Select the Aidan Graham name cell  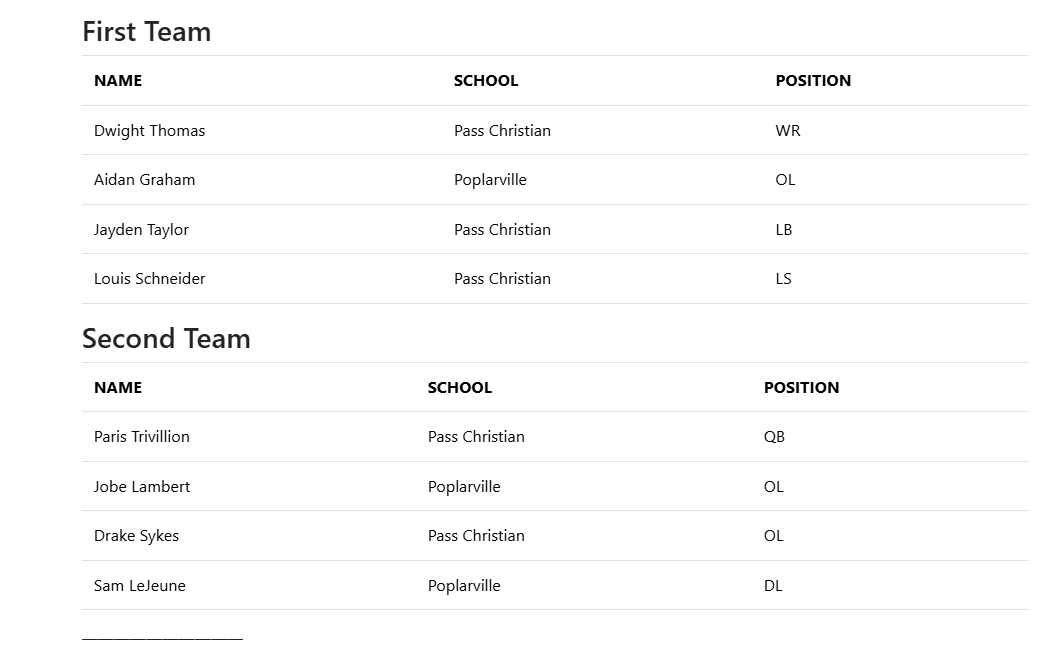144,180
